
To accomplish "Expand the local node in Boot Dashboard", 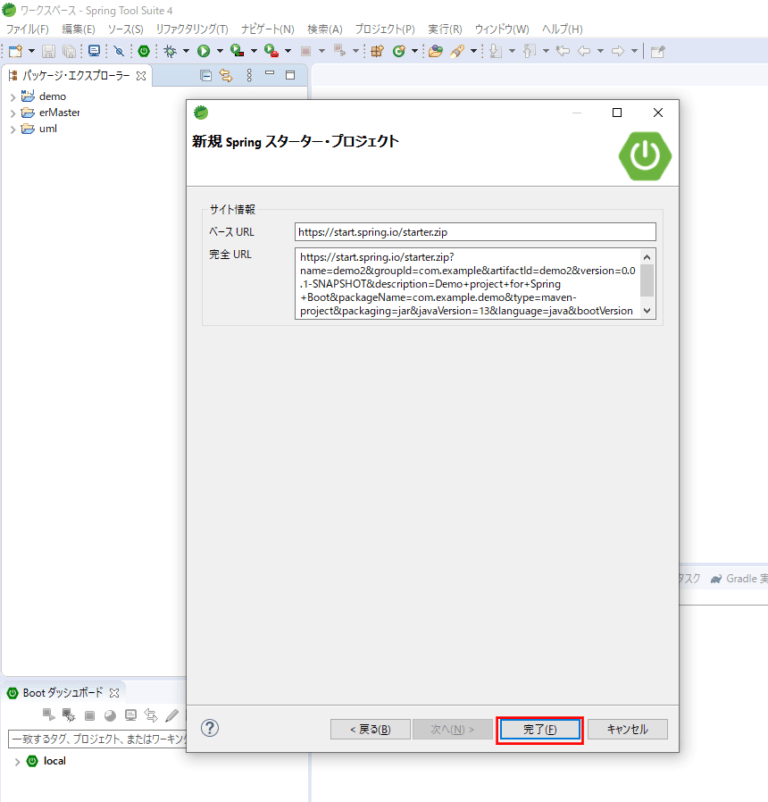I will [x=16, y=761].
